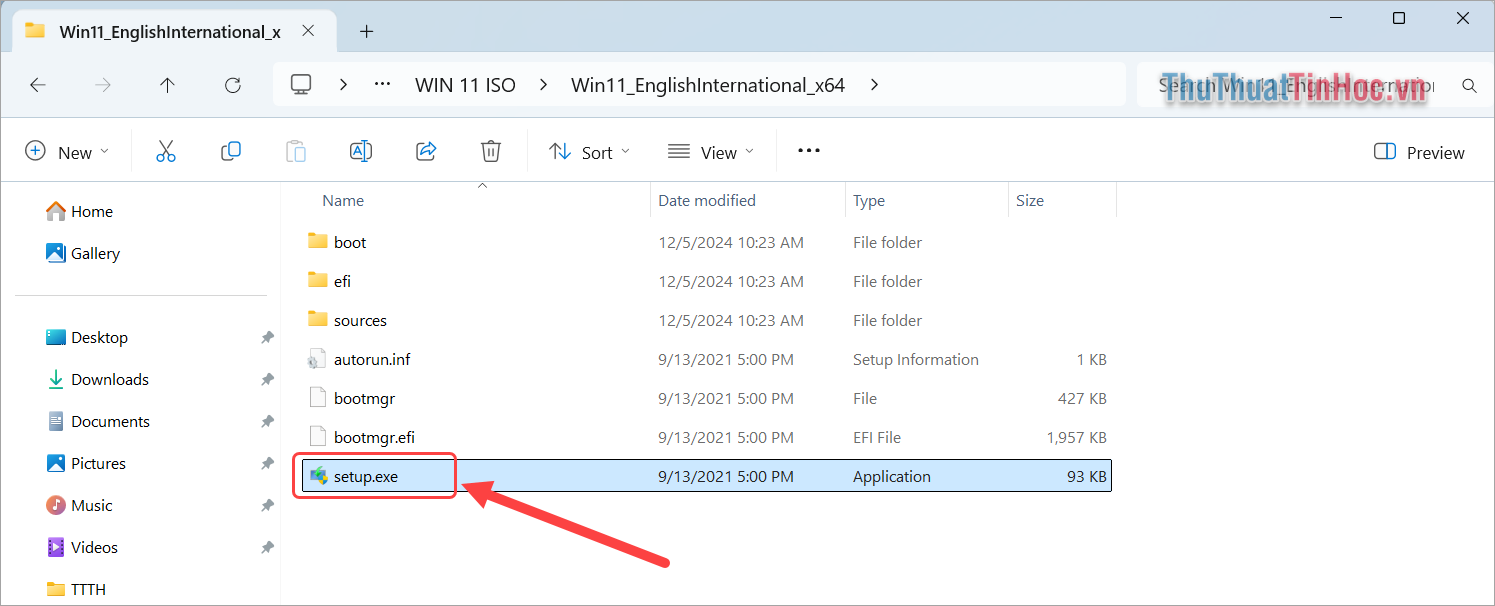Click the Win11_EnglishInternational_x64 breadcrumb
1495x606 pixels.
click(708, 85)
